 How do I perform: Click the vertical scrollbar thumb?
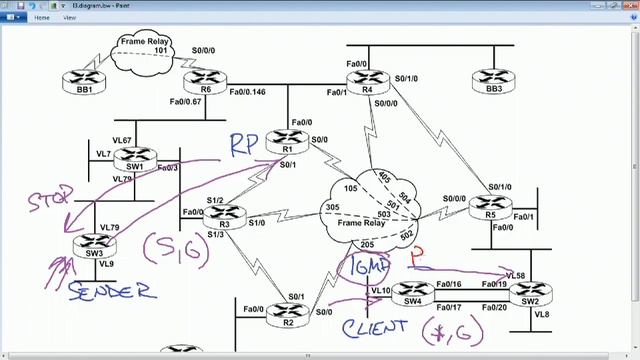point(635,167)
